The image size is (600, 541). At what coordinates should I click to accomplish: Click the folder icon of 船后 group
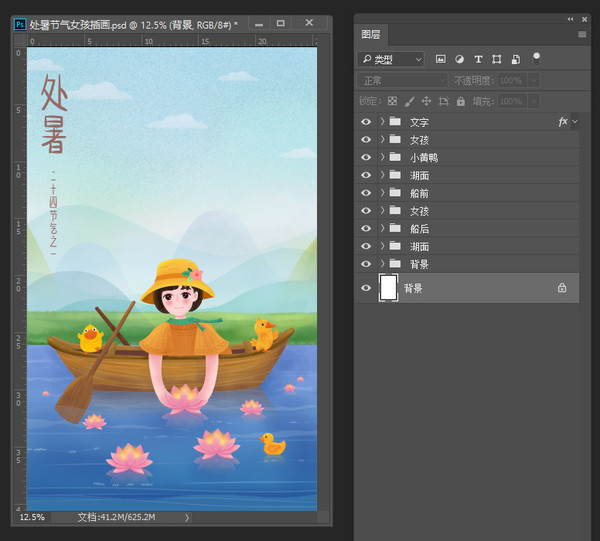coord(395,228)
